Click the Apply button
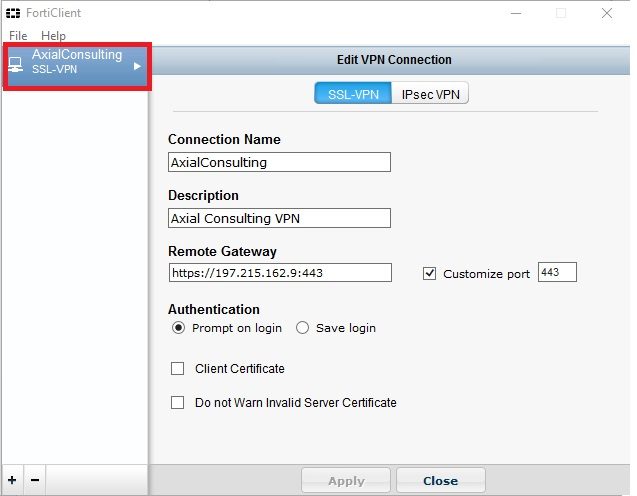 pyautogui.click(x=346, y=481)
